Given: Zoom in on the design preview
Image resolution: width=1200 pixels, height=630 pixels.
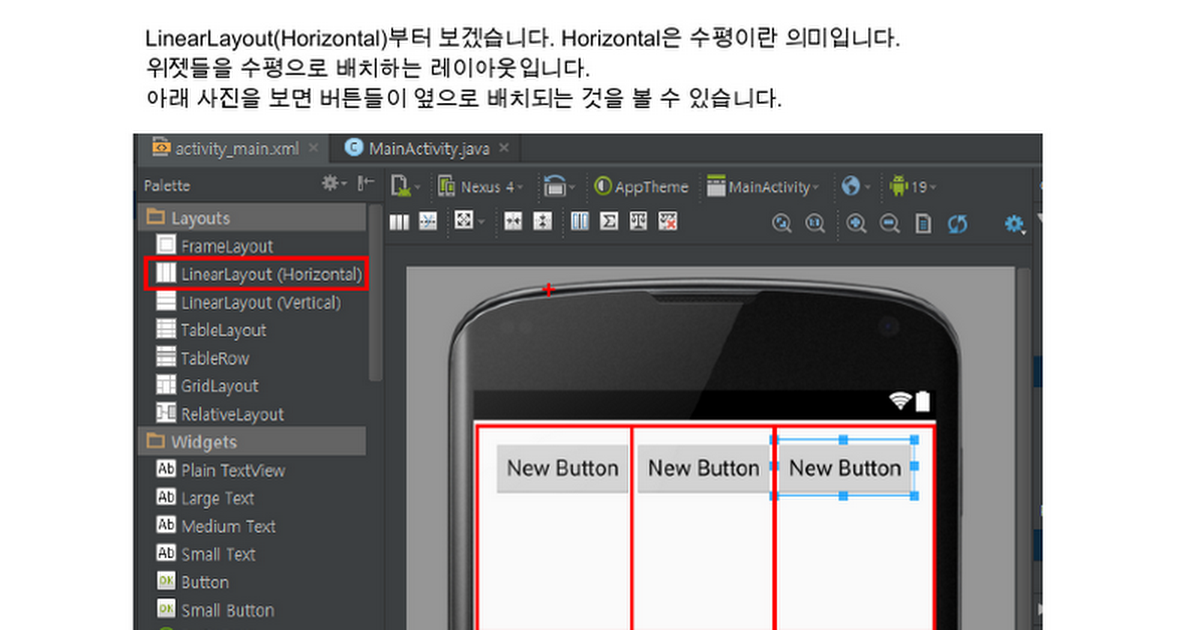Looking at the screenshot, I should [856, 224].
